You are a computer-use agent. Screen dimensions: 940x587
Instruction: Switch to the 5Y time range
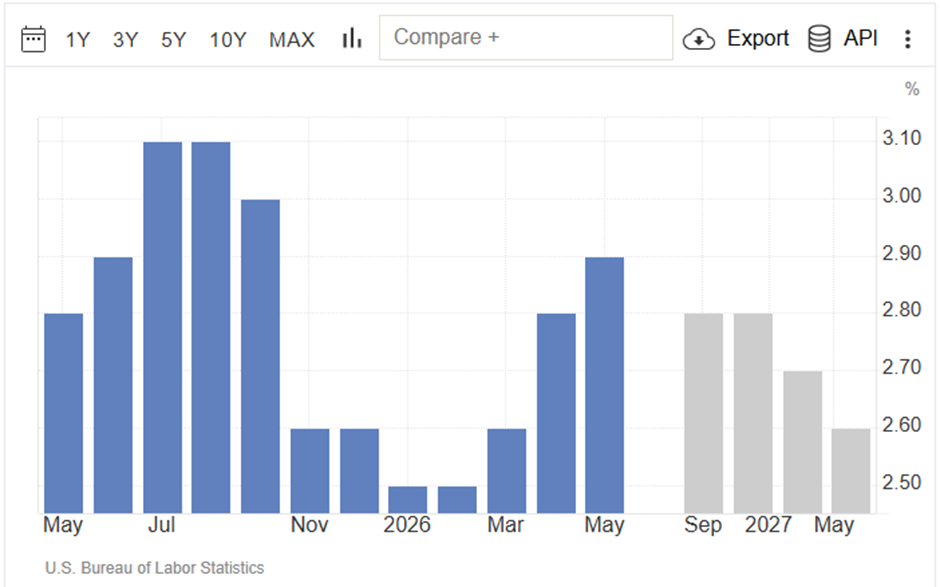(173, 40)
